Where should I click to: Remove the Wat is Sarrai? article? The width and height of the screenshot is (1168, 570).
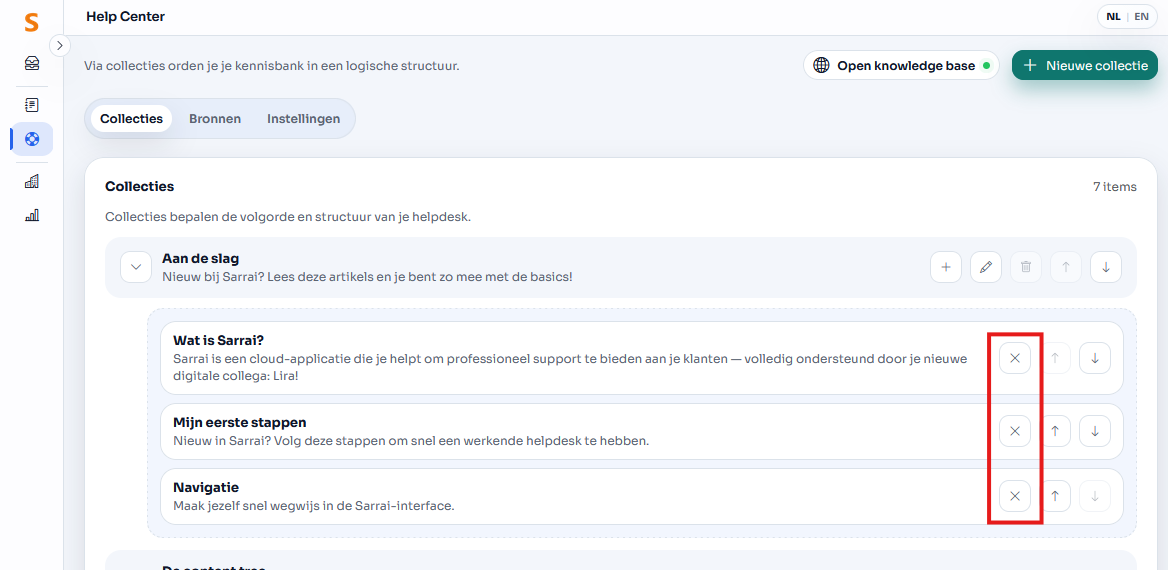[1014, 358]
